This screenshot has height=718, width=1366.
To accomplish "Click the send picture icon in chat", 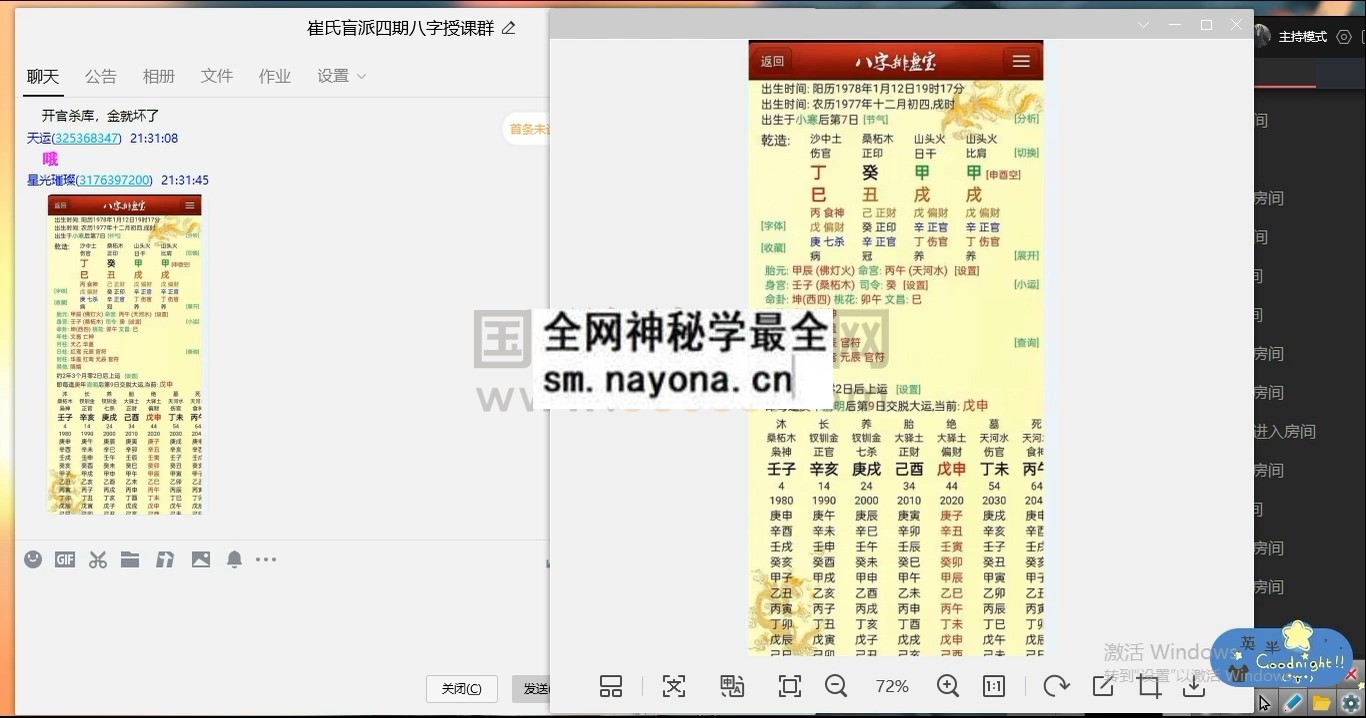I will click(x=201, y=560).
